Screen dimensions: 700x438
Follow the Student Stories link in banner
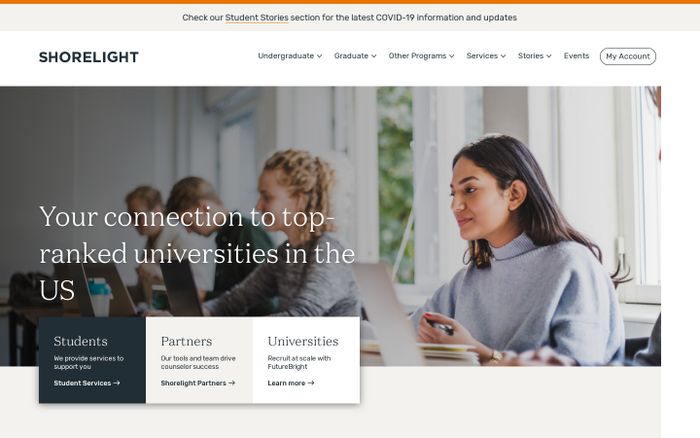[257, 17]
